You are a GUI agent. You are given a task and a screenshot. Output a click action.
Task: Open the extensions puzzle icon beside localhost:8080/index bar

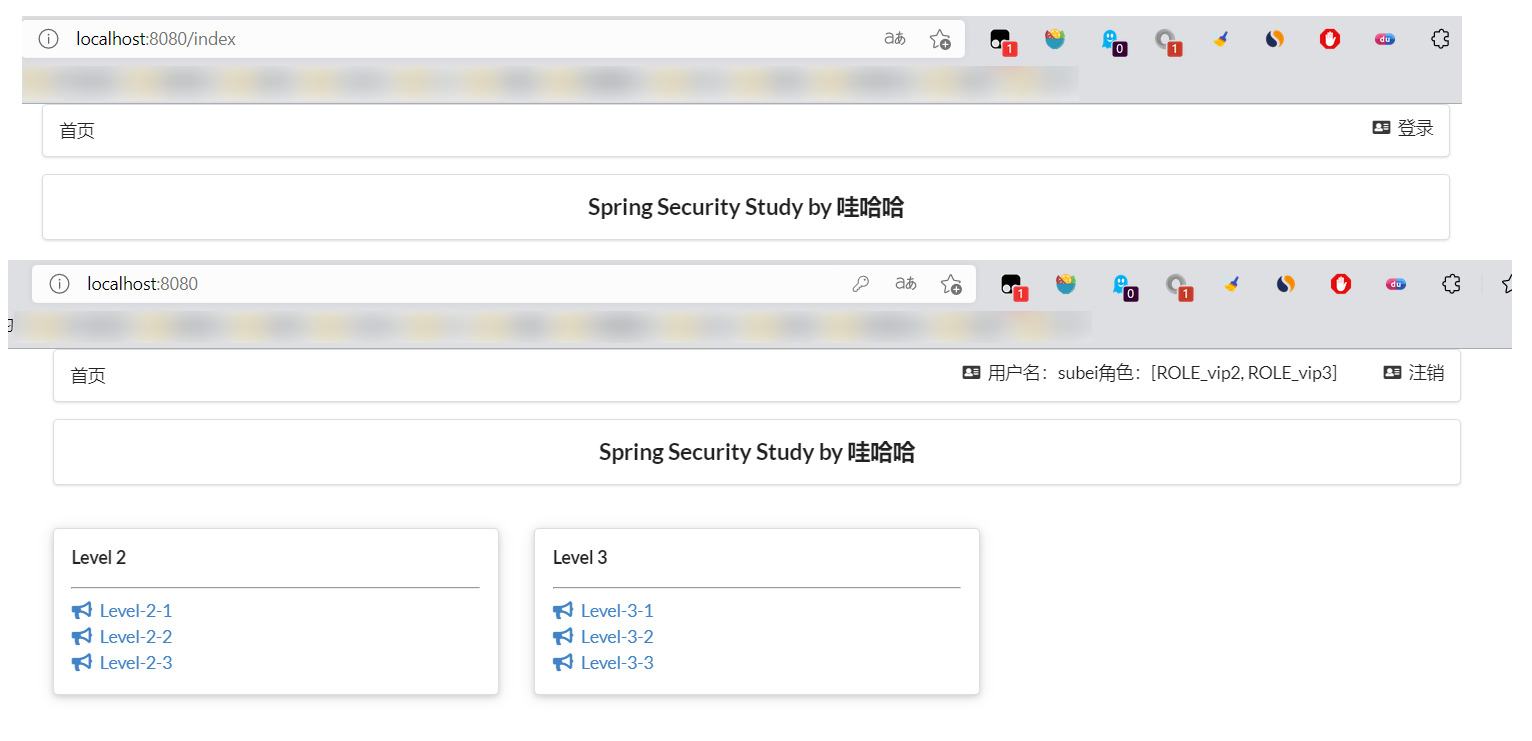1440,40
